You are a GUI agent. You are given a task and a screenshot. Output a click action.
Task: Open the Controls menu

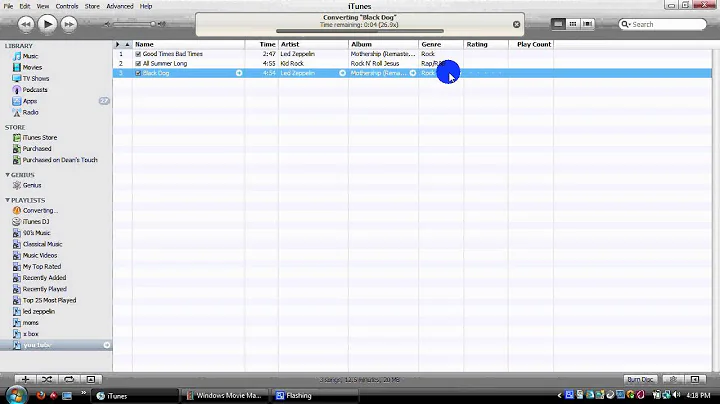pos(67,6)
